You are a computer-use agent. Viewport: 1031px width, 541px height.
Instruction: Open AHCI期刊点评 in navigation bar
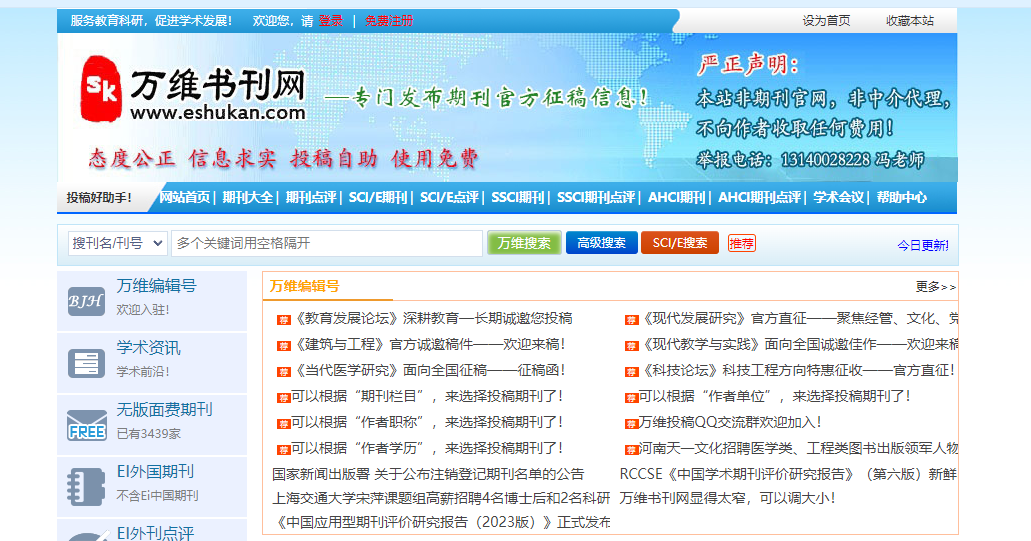(x=759, y=197)
